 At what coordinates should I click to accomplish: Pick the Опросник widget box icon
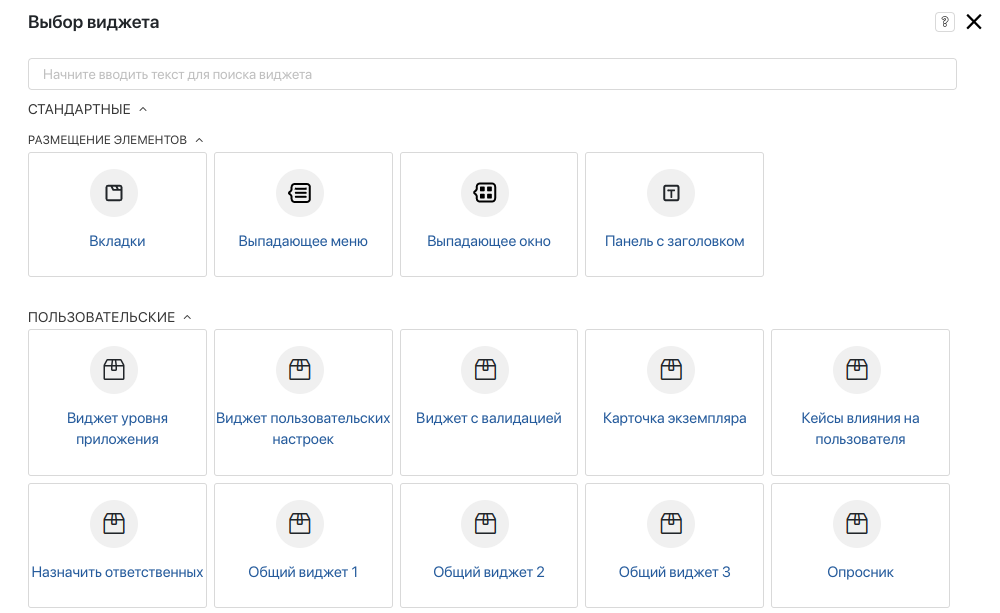pos(857,523)
